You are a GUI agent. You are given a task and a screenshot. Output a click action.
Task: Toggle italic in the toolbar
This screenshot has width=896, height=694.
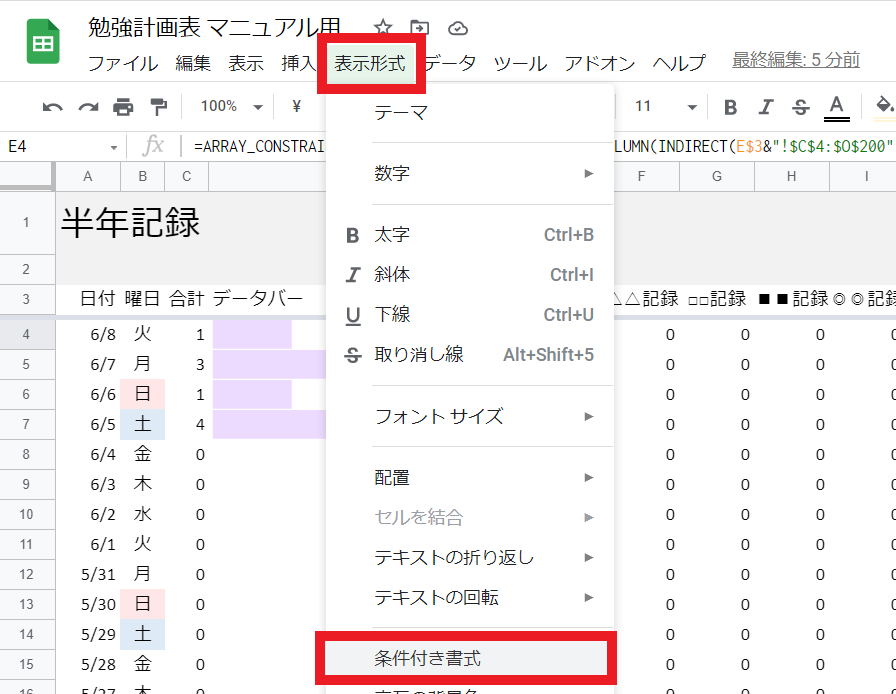coord(766,107)
